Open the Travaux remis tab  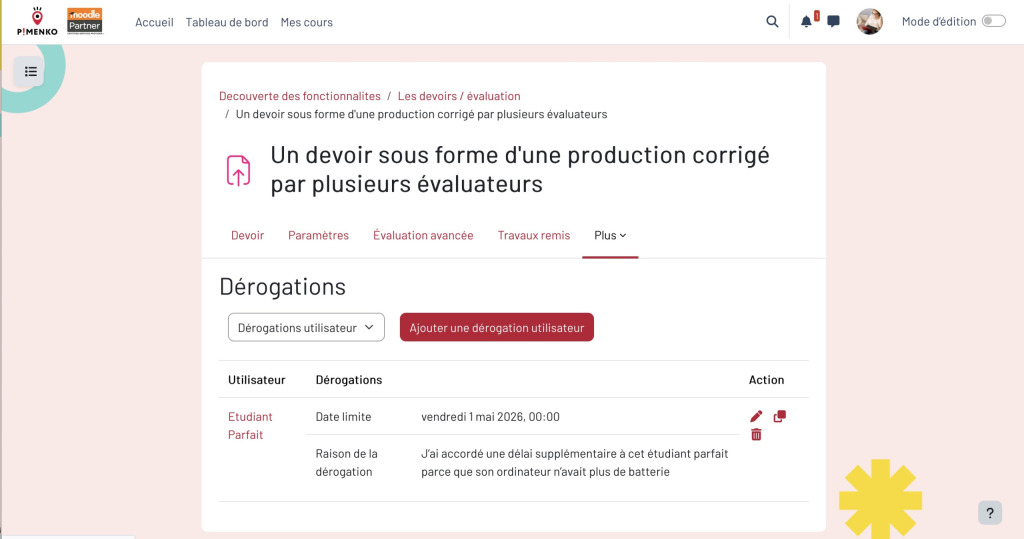click(534, 235)
